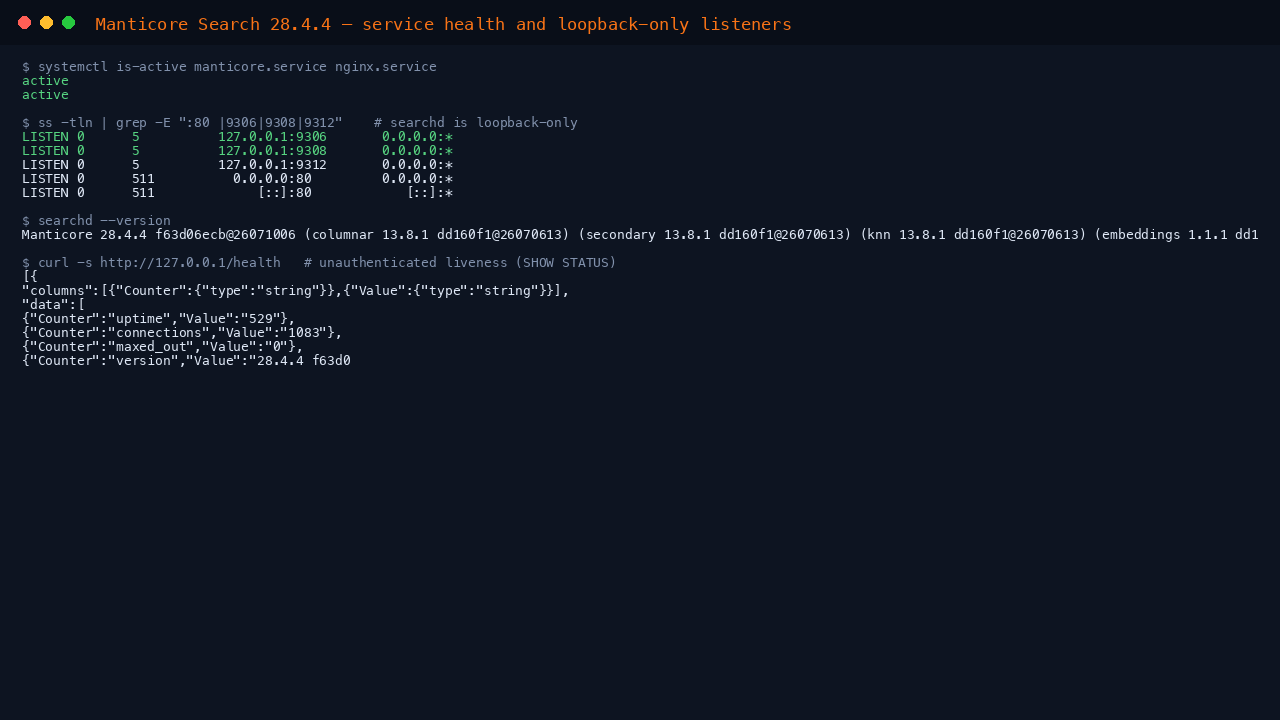The image size is (1280, 720).
Task: Click the maxed_out counter line
Action: point(163,347)
